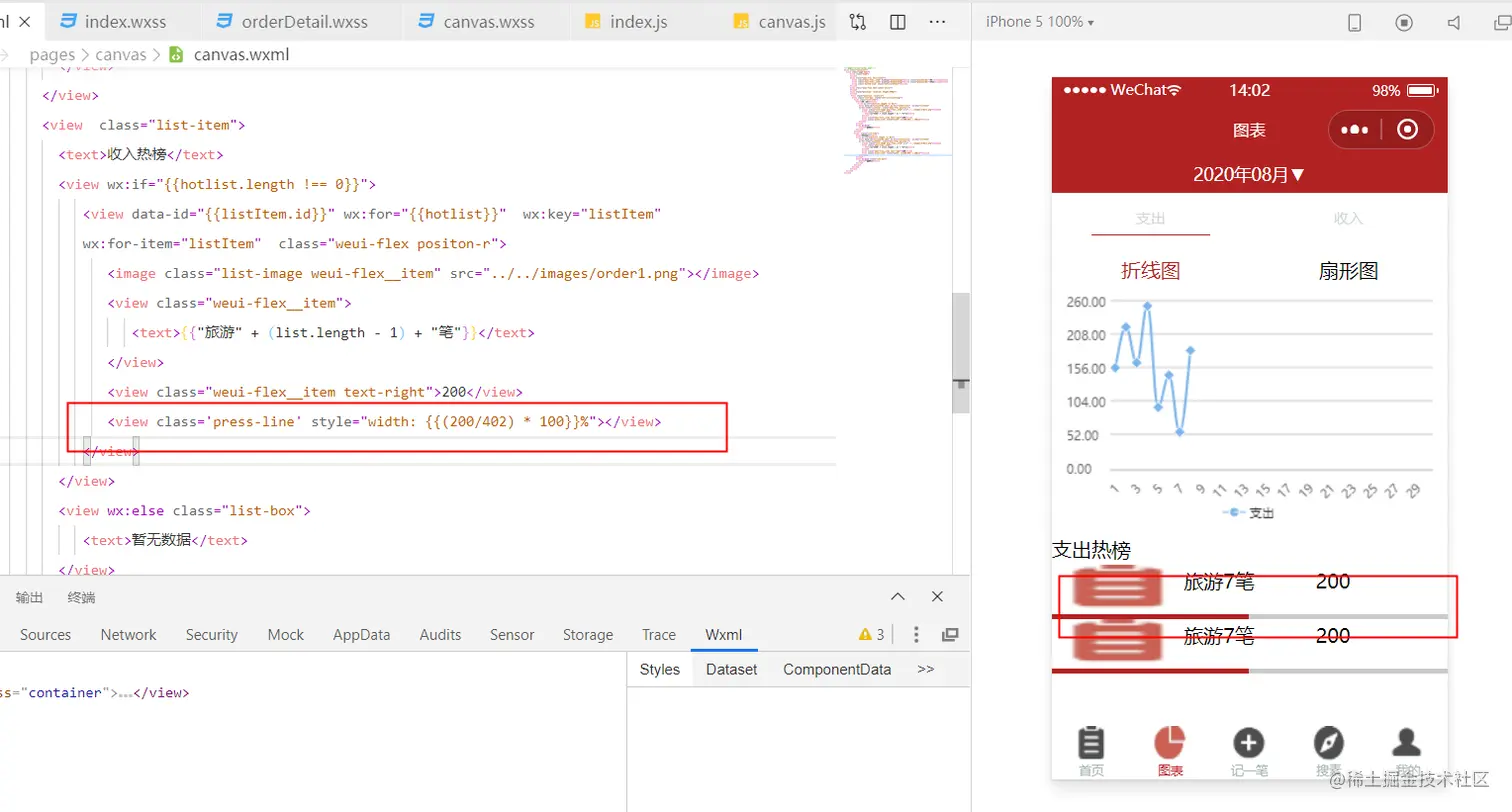Open the Security DevTools tab

coord(211,635)
